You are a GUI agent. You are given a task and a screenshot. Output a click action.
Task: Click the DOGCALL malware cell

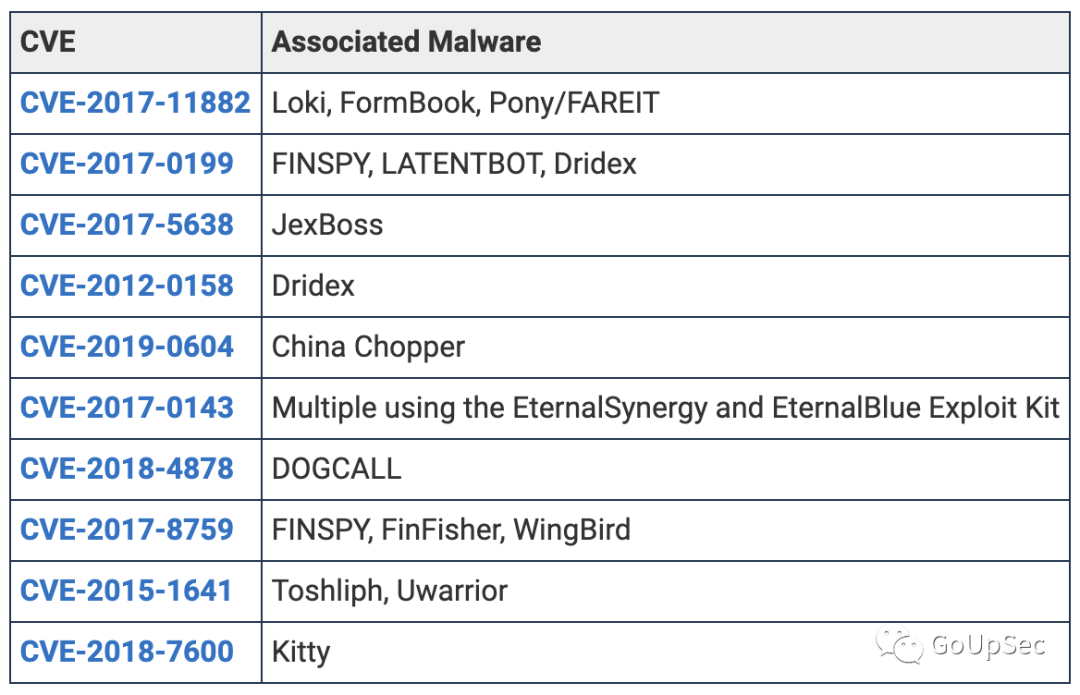coord(665,469)
